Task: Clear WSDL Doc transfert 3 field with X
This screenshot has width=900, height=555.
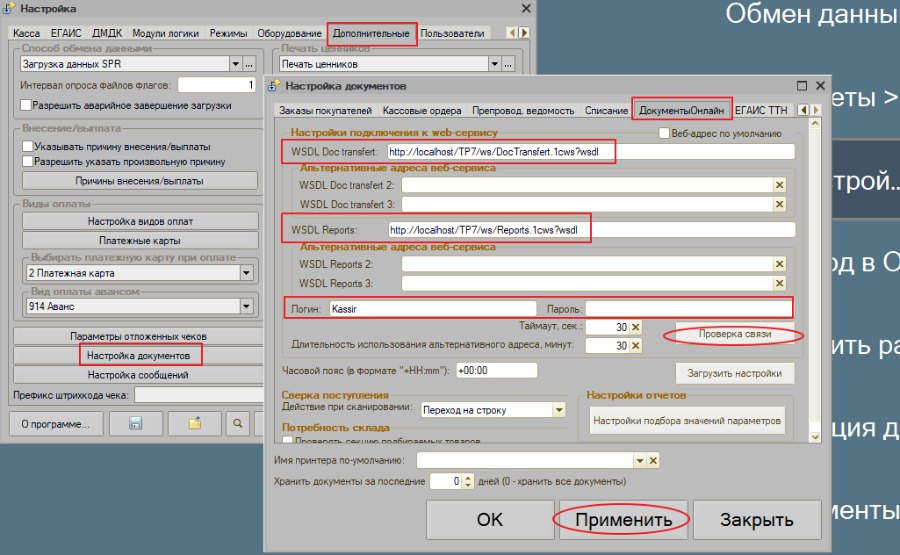Action: (779, 204)
